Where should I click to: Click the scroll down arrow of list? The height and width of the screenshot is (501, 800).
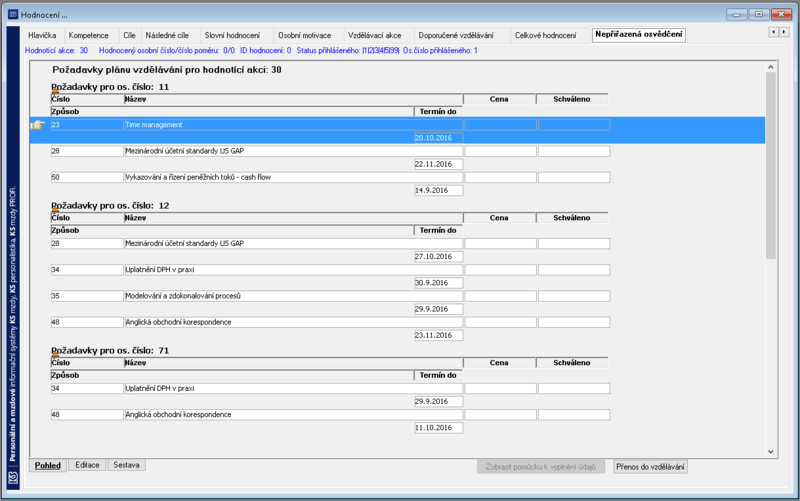770,452
